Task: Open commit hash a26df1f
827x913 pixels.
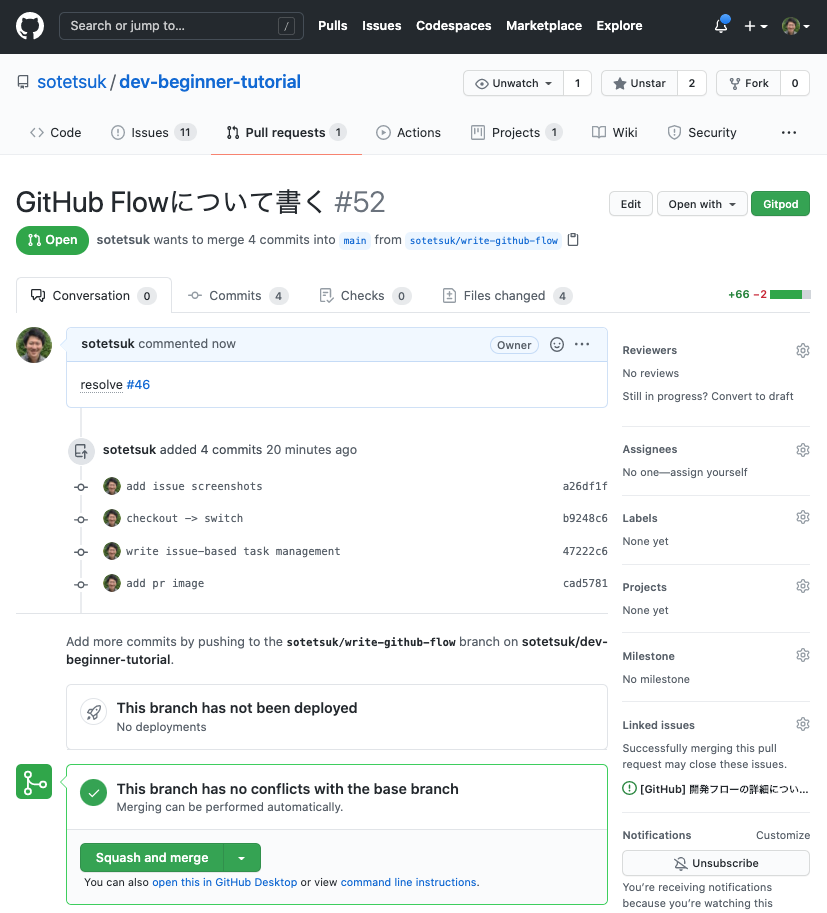Action: [x=585, y=486]
